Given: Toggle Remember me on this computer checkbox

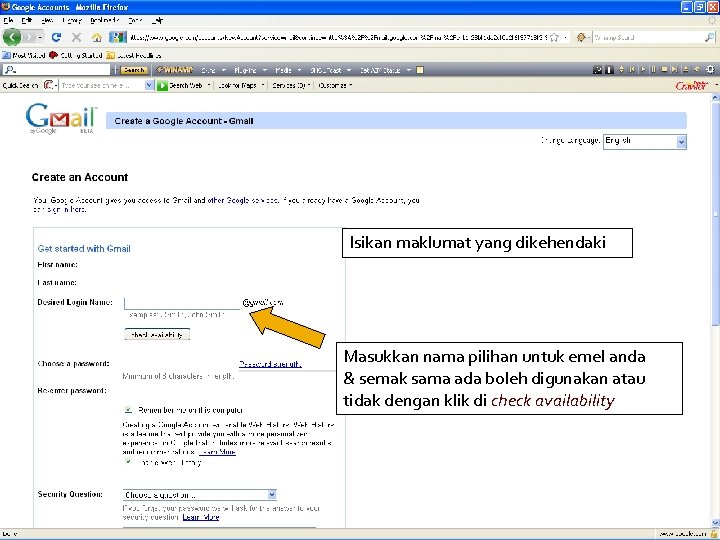Looking at the screenshot, I should point(129,410).
